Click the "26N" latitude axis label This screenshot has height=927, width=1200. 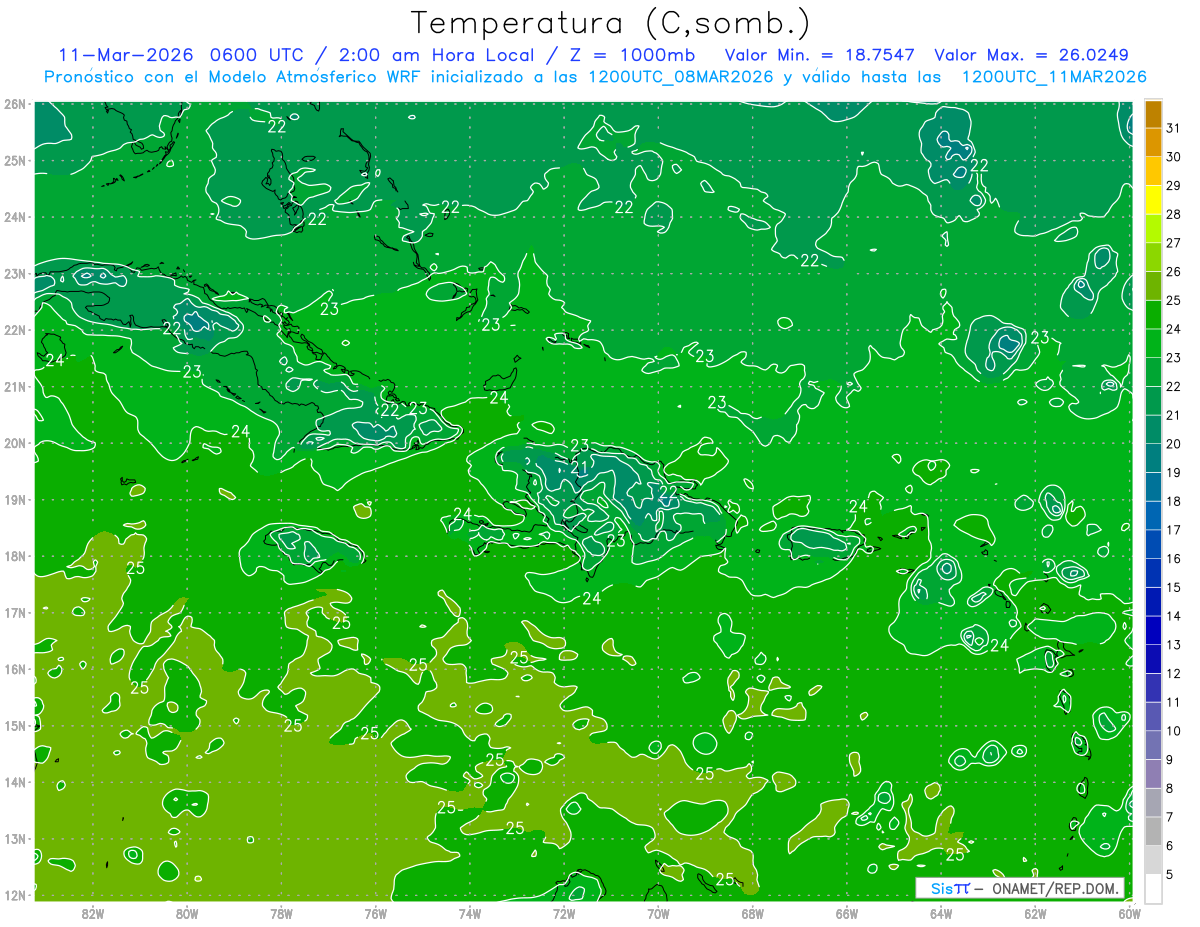pyautogui.click(x=15, y=104)
